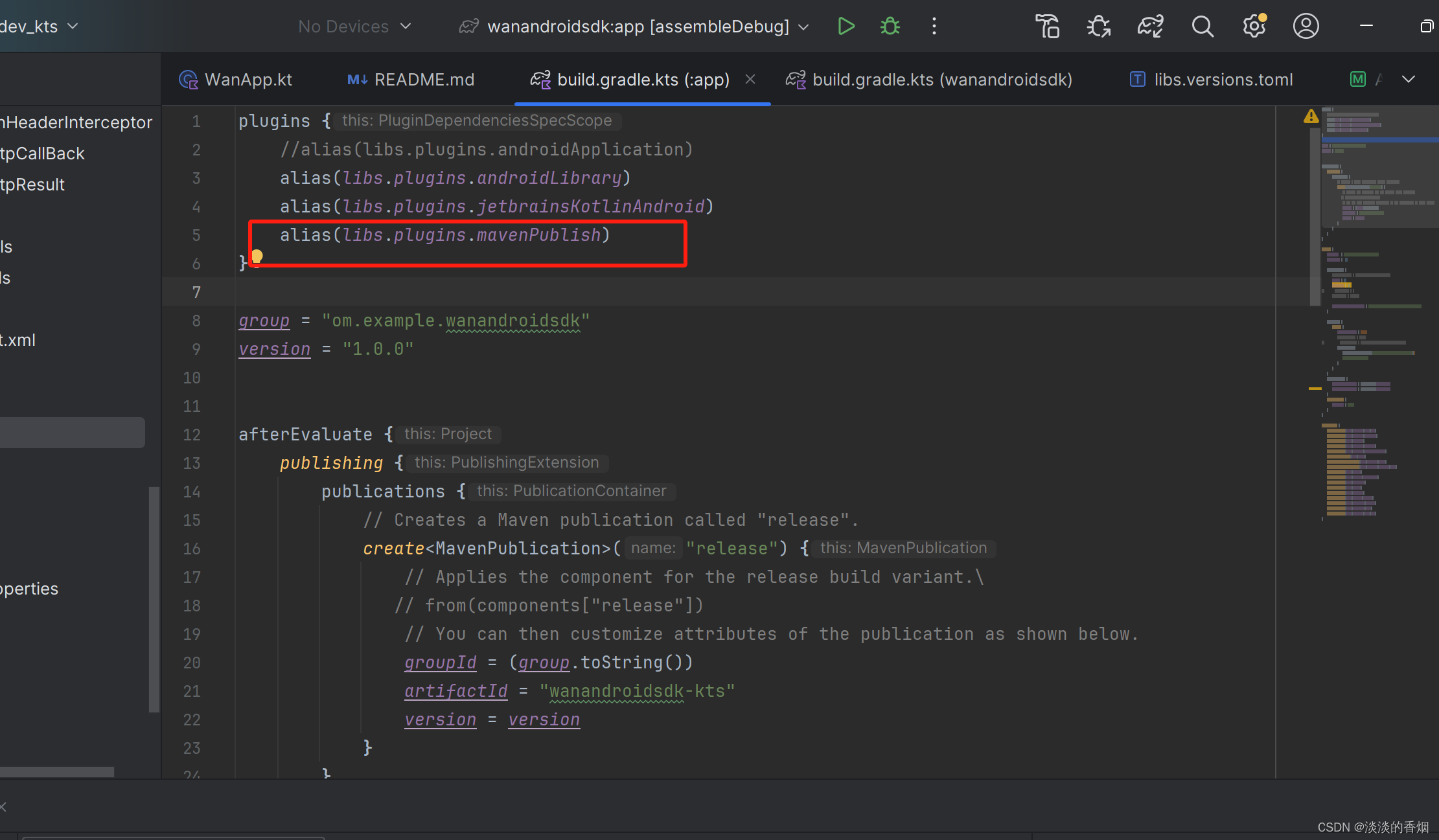Open the More Actions three-dot menu
This screenshot has height=840, width=1439.
[934, 27]
